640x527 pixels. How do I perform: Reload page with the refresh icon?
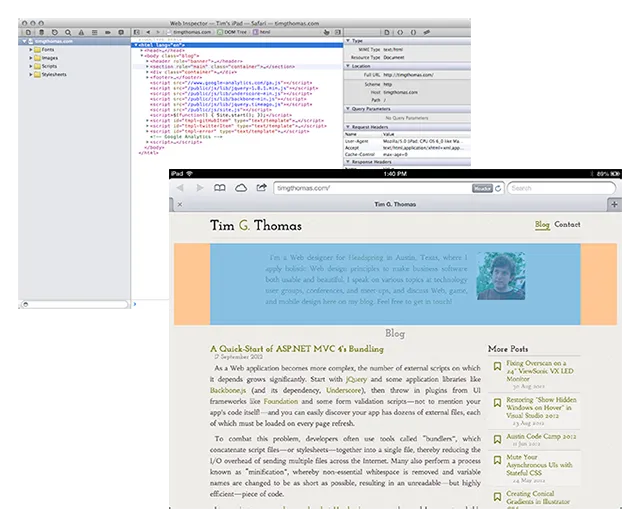click(497, 188)
